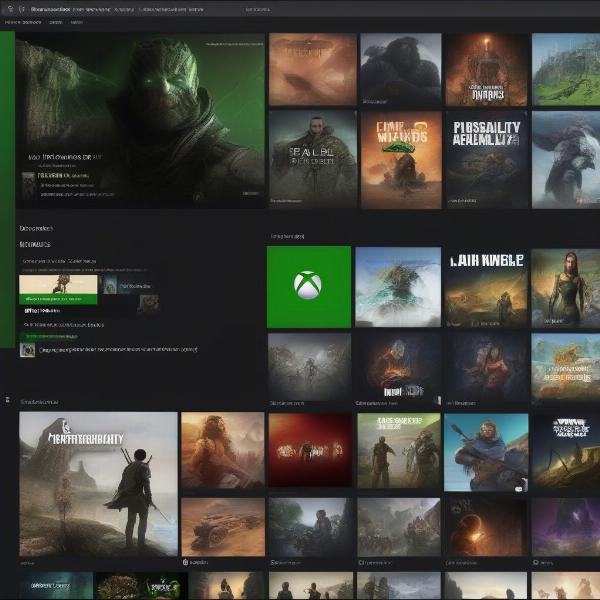The image size is (600, 600).
Task: Select the desert vehicle sand-colored tile
Action: click(223, 527)
